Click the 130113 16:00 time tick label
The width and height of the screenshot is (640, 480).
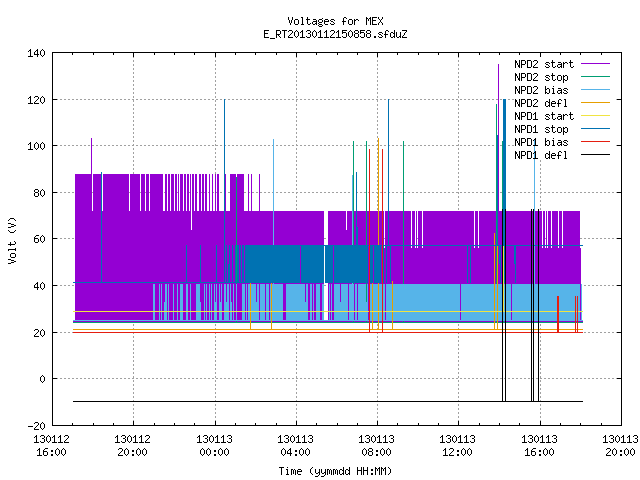(539, 446)
